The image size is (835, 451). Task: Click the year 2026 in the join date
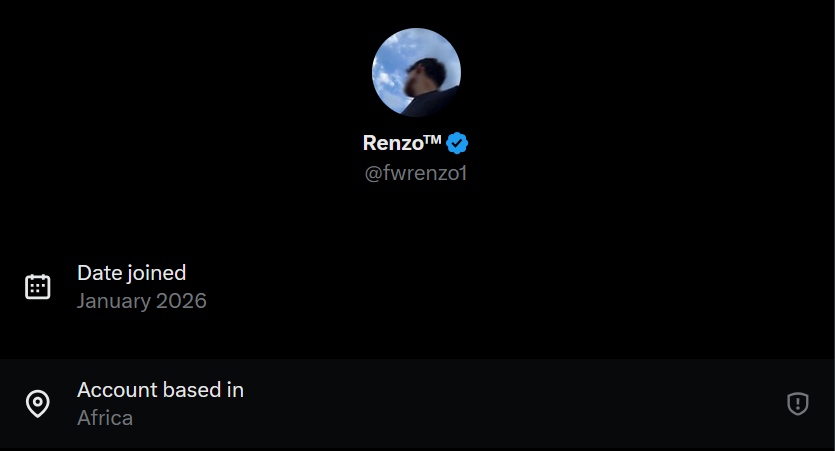click(x=182, y=301)
